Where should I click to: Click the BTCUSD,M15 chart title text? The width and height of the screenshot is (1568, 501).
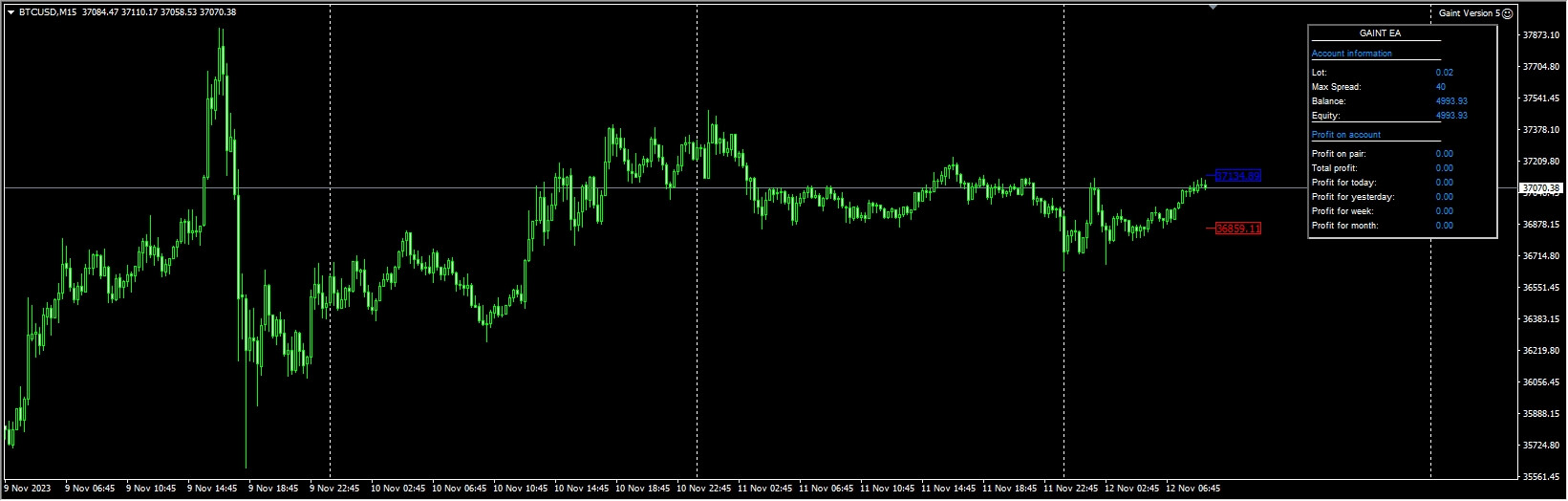(x=48, y=12)
